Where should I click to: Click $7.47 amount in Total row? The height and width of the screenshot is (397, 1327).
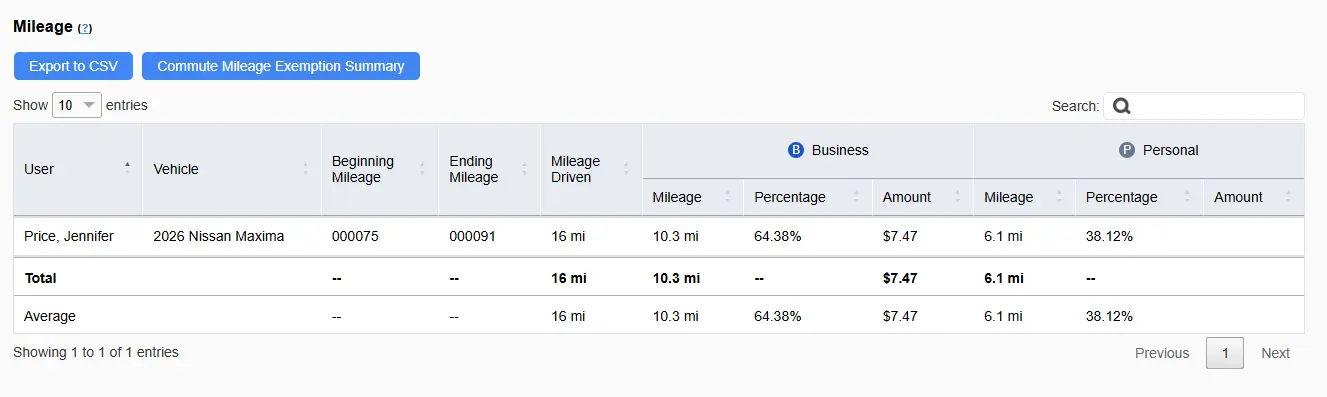[900, 278]
